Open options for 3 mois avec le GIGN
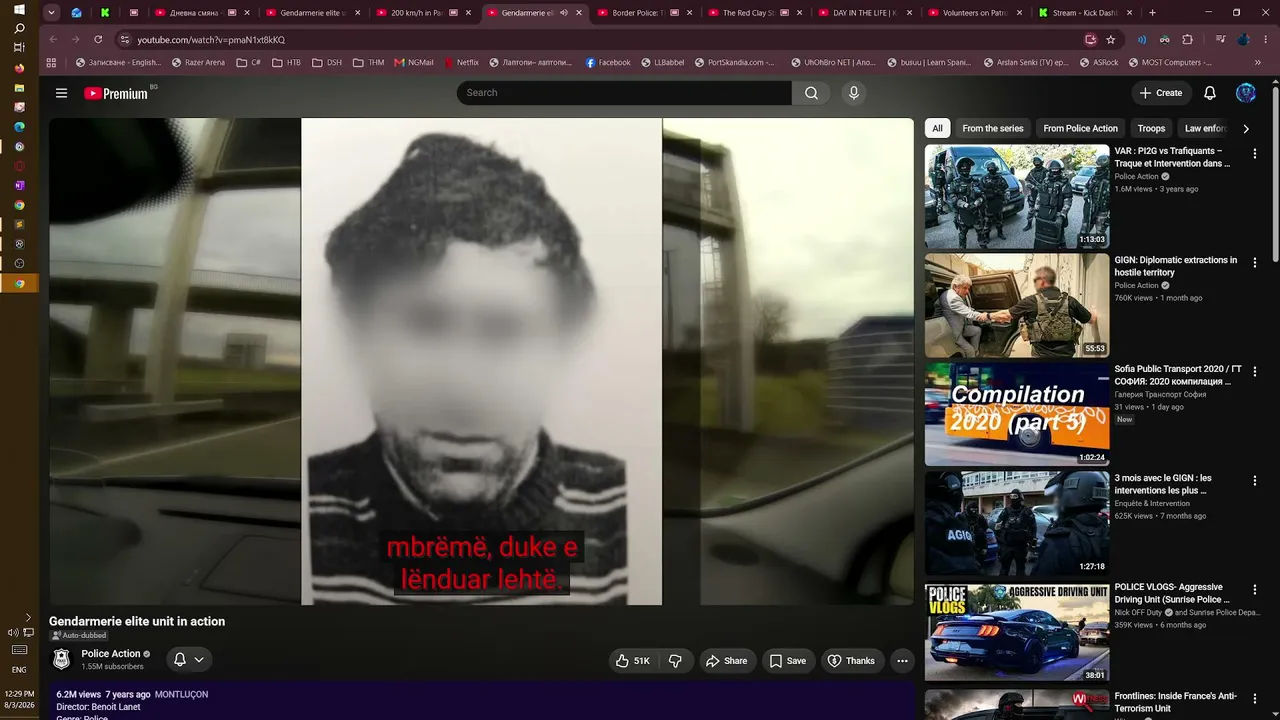Screen dimensions: 1280x720 pyautogui.click(x=1255, y=480)
